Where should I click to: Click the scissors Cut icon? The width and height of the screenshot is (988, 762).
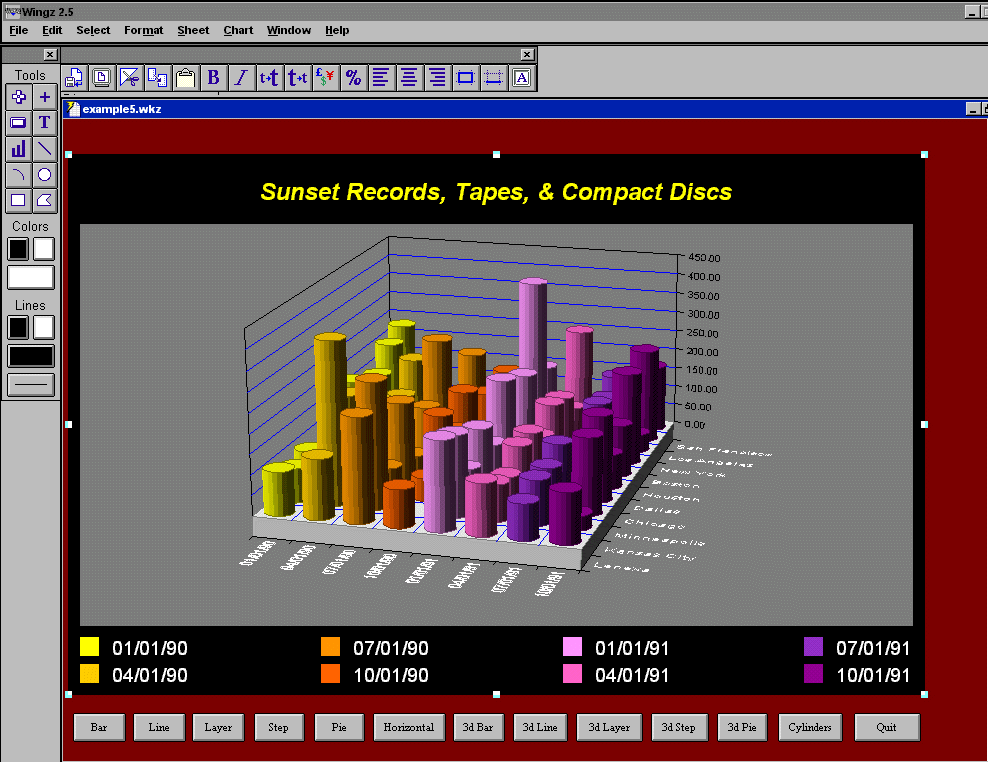click(x=129, y=78)
